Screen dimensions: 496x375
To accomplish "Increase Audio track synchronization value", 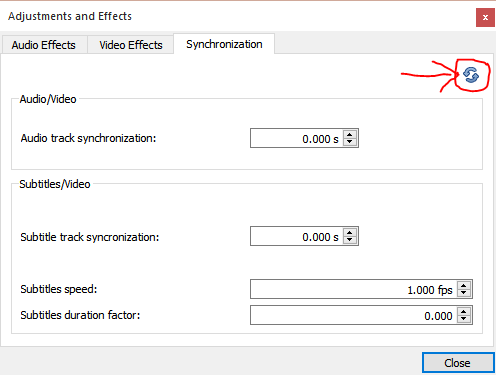I will click(350, 135).
